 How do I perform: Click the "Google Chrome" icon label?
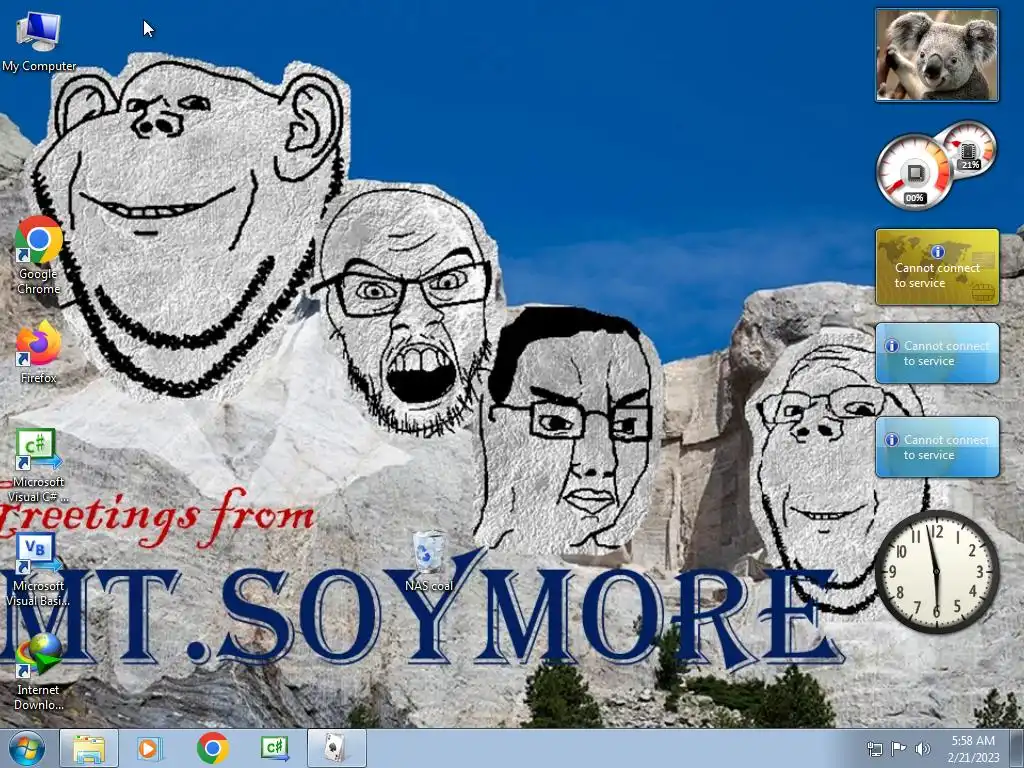pyautogui.click(x=39, y=281)
